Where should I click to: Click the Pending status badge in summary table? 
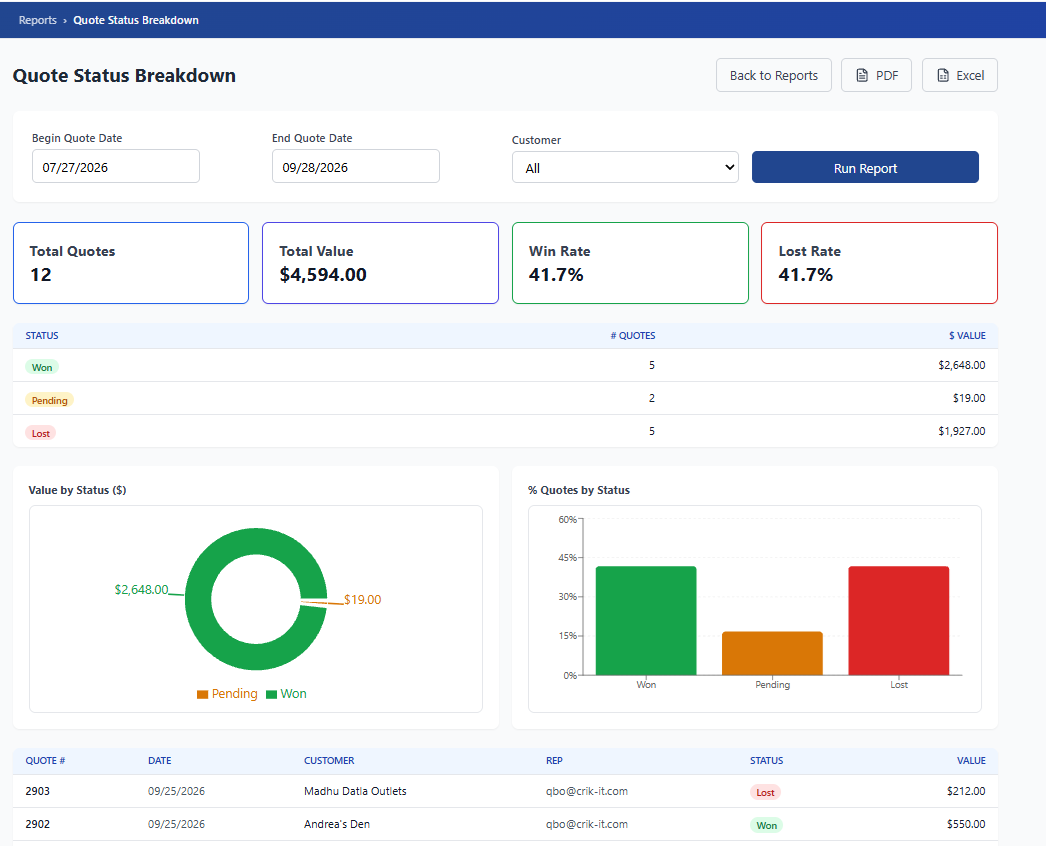[49, 400]
